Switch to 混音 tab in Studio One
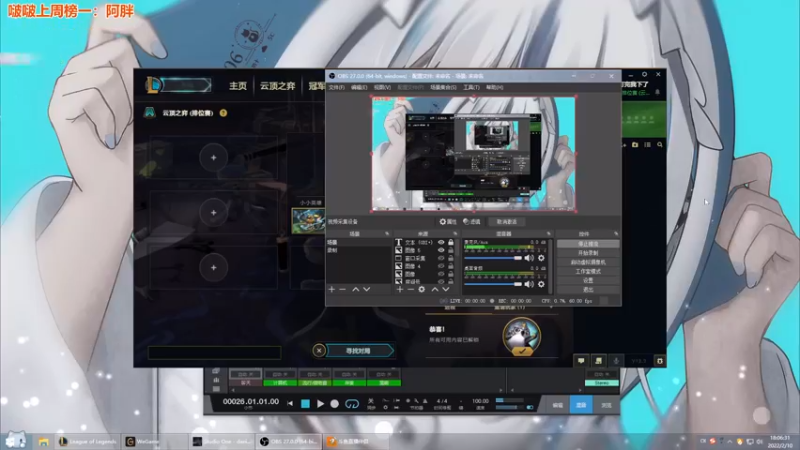800x450 pixels. pos(581,405)
